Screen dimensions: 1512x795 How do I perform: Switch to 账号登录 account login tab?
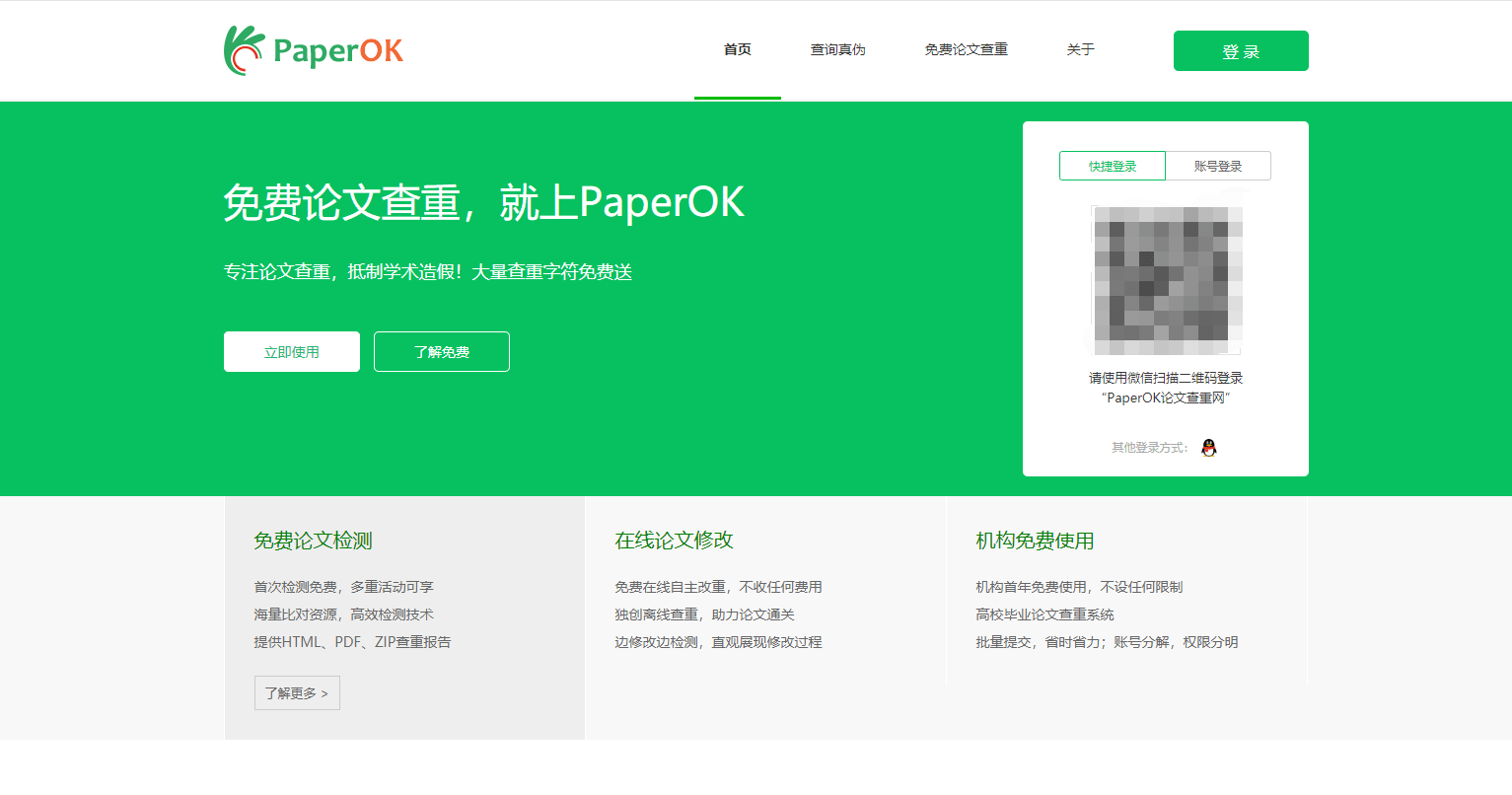pyautogui.click(x=1218, y=166)
